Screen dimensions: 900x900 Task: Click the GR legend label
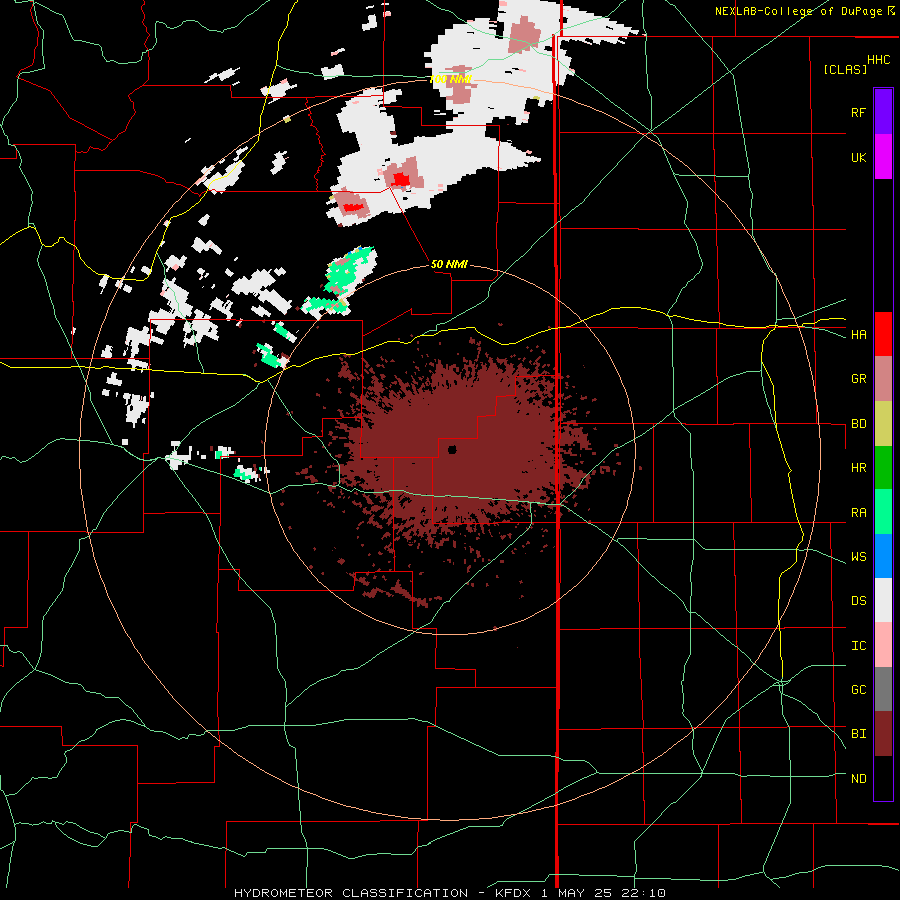click(x=858, y=379)
